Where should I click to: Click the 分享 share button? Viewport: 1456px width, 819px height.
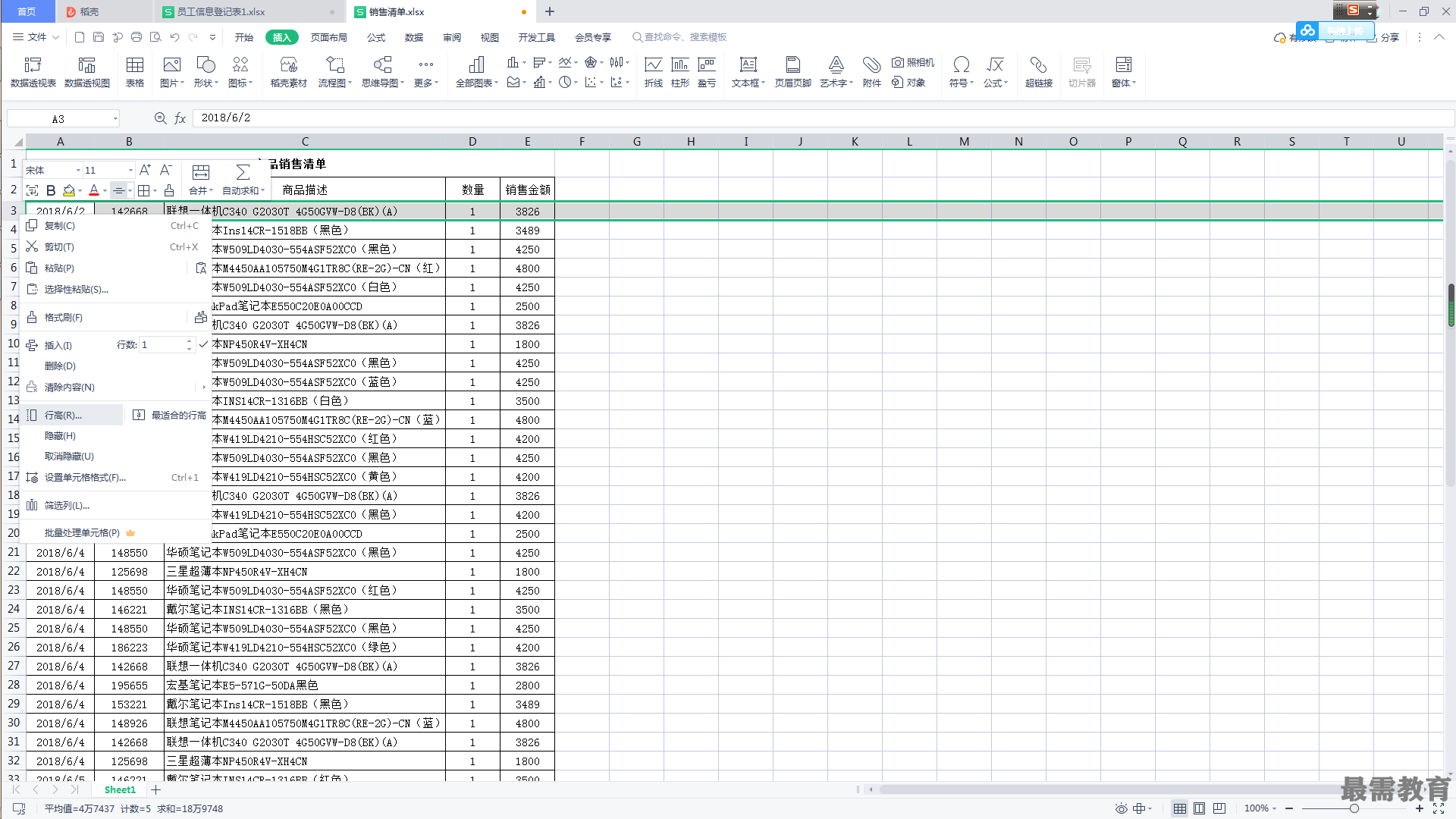pos(1383,37)
